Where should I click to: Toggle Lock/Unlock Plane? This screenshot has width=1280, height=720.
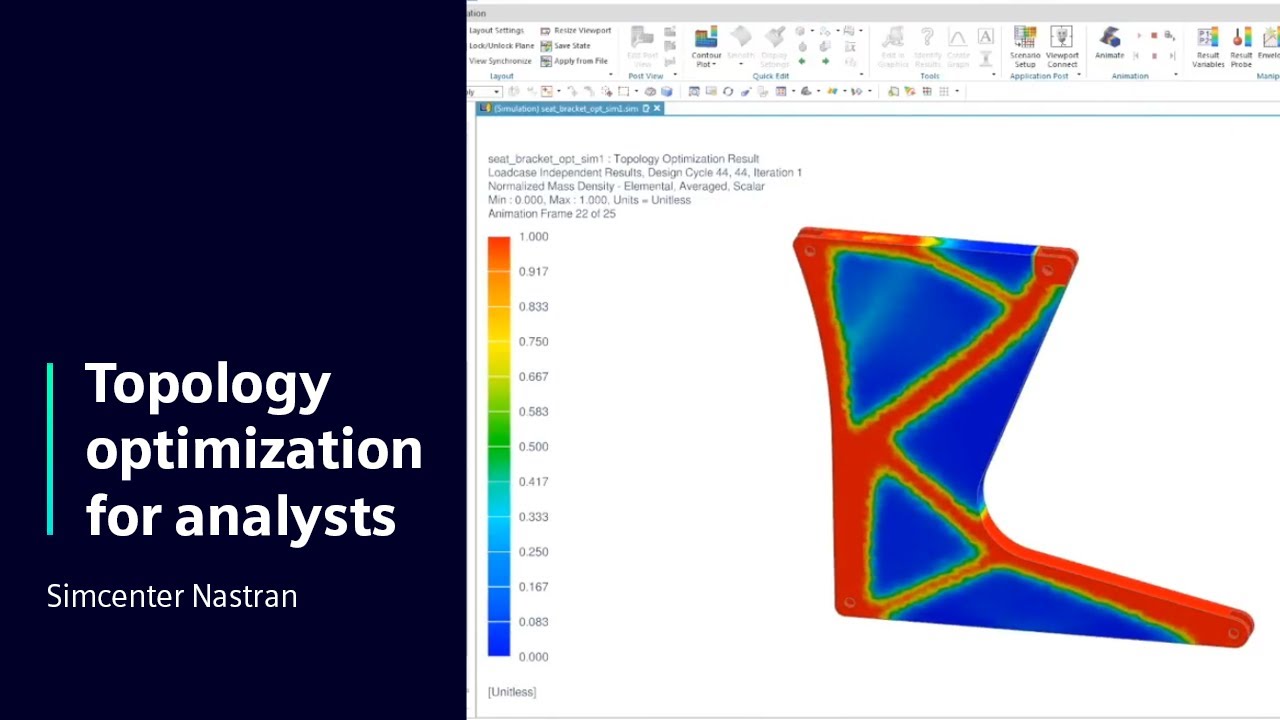(x=501, y=46)
